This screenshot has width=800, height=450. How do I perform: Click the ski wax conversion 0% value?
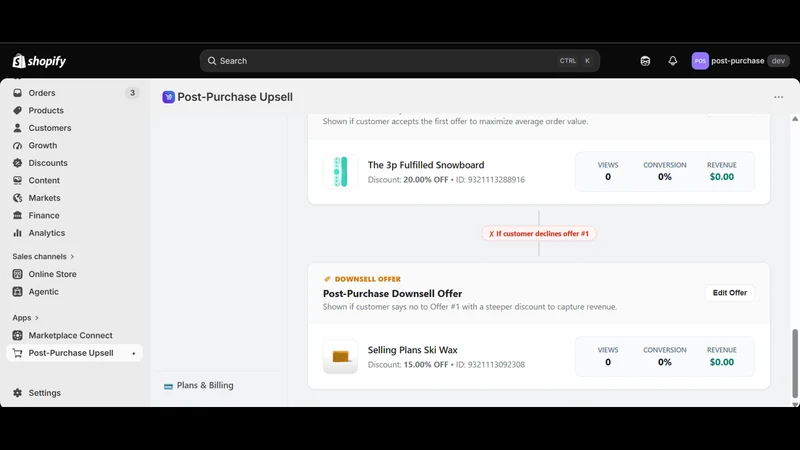665,362
